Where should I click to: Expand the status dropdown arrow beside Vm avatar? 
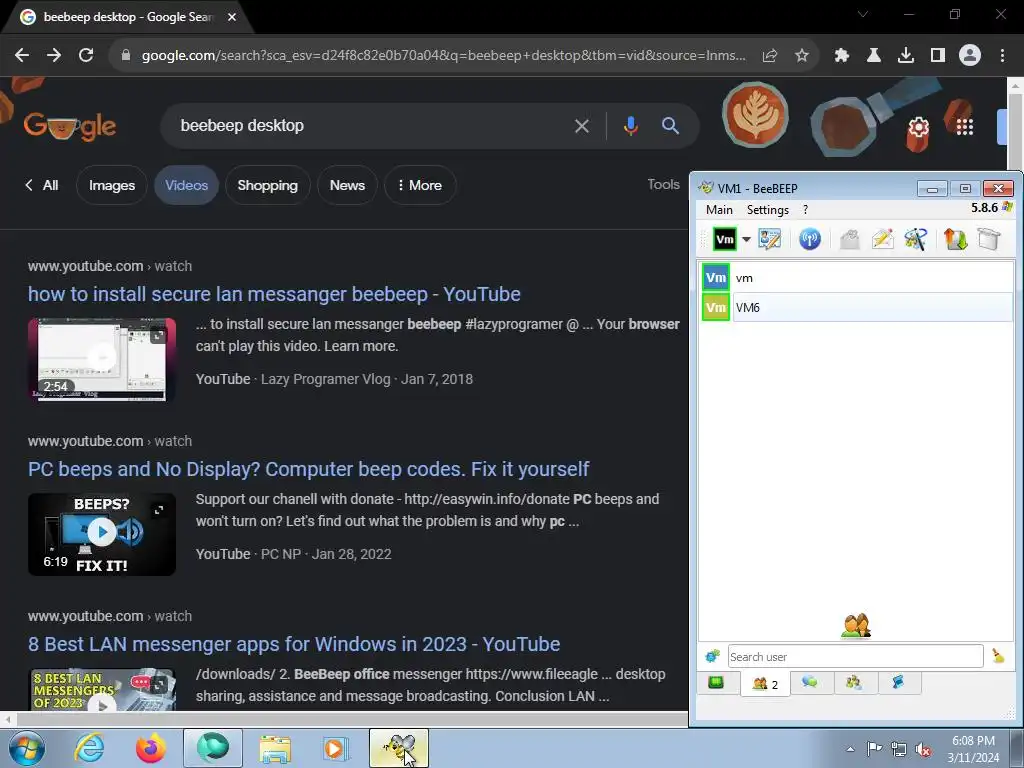(x=746, y=239)
